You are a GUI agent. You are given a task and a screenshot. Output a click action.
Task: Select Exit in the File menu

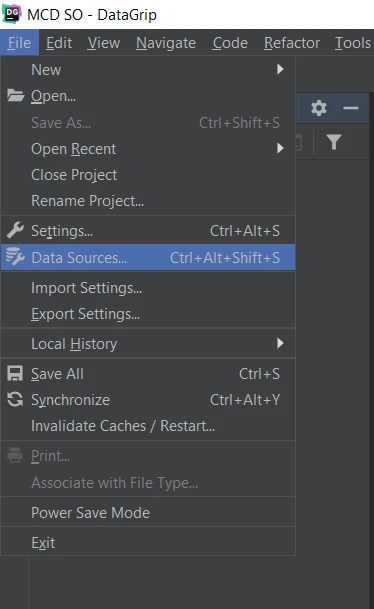tap(148, 543)
